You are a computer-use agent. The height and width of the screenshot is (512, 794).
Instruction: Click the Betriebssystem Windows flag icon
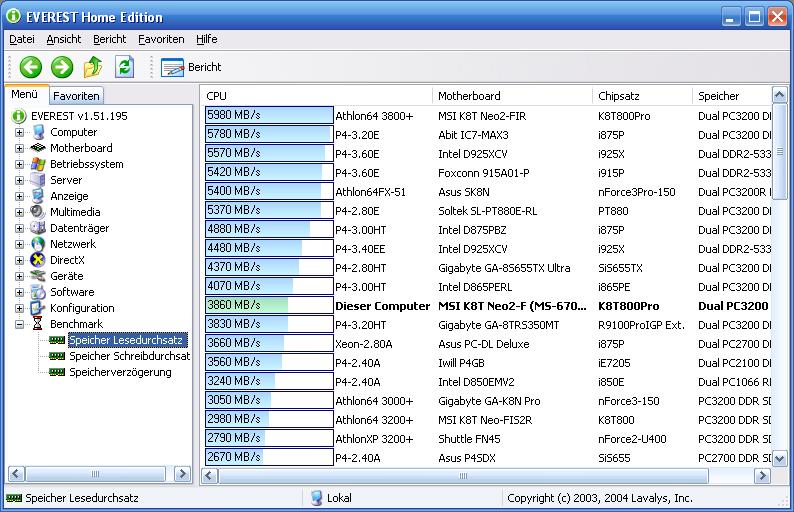point(38,164)
